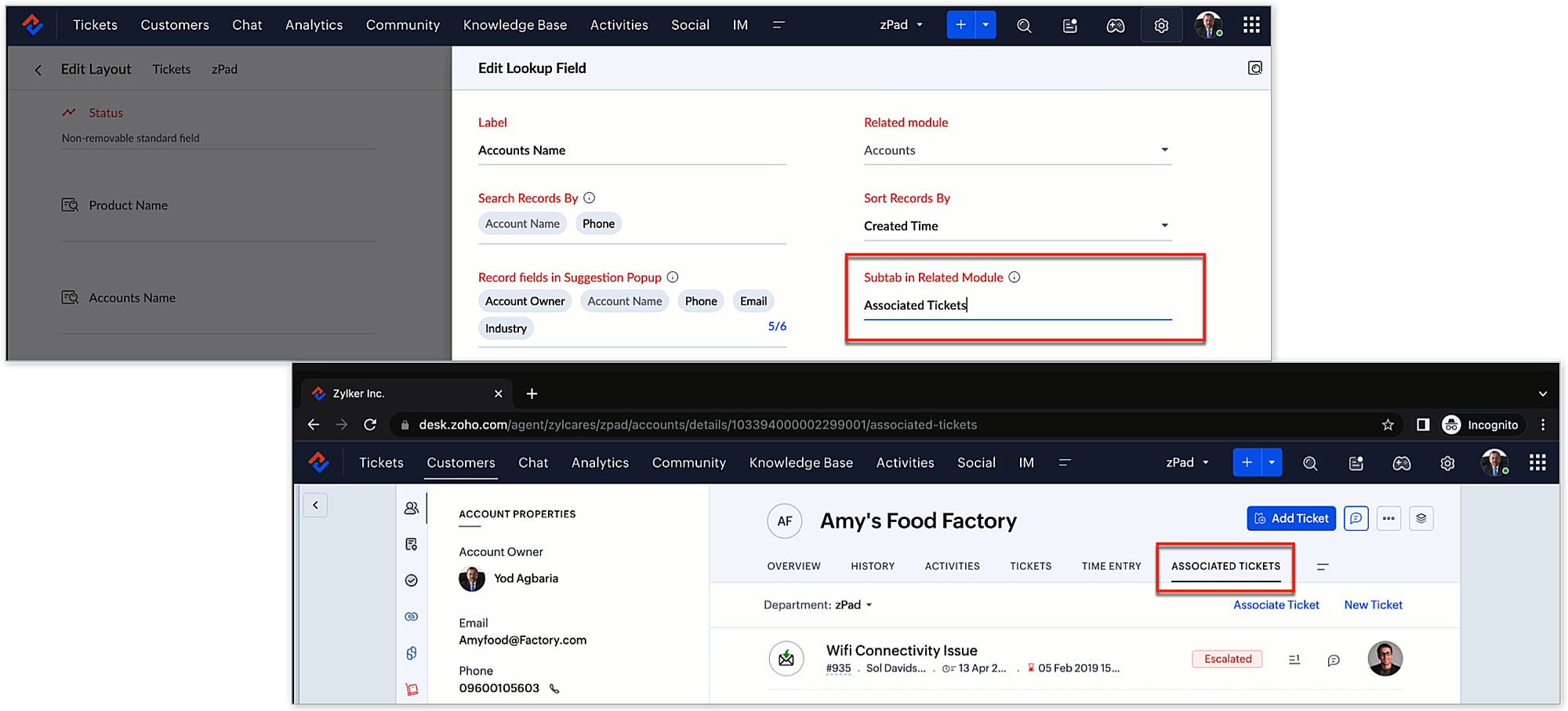Expand the Sort Records By dropdown
The width and height of the screenshot is (1568, 711).
tap(1164, 226)
